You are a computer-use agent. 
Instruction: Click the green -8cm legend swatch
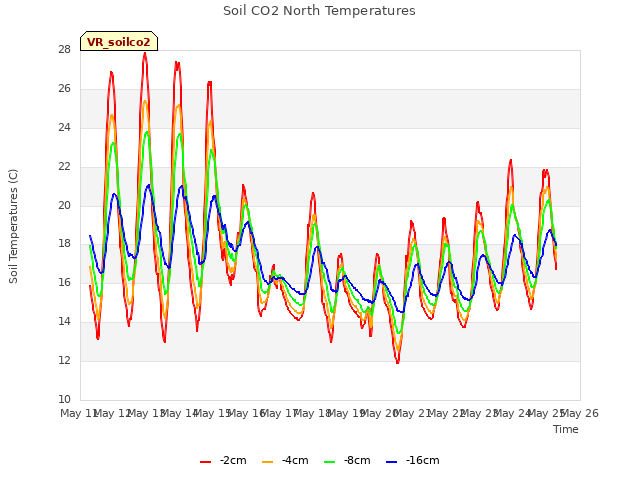coord(329,462)
